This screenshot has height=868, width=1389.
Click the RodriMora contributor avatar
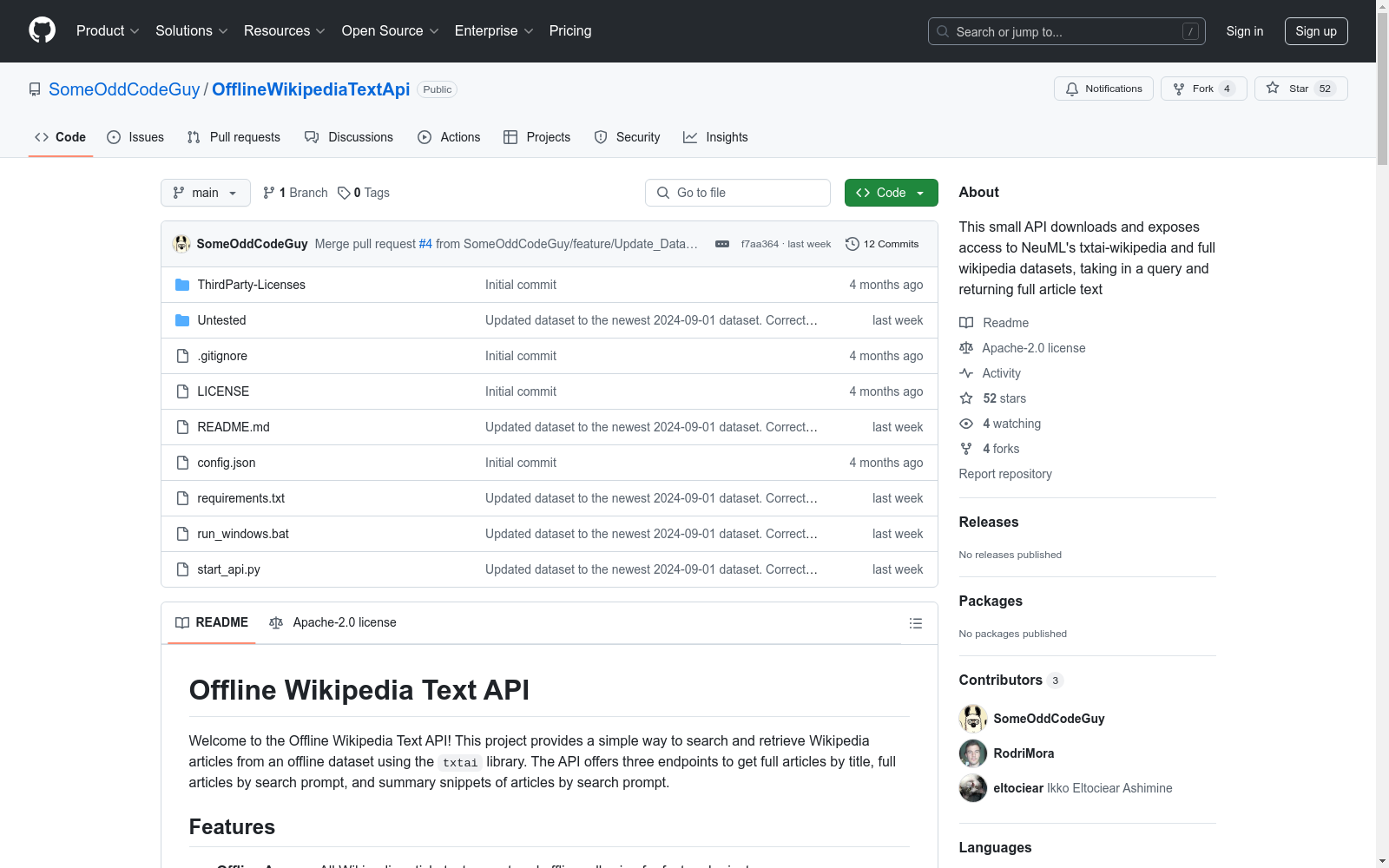(x=973, y=753)
